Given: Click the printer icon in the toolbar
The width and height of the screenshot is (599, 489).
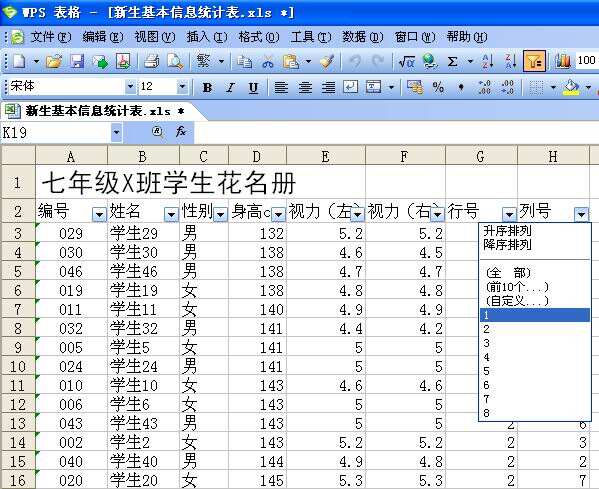Looking at the screenshot, I should [151, 61].
